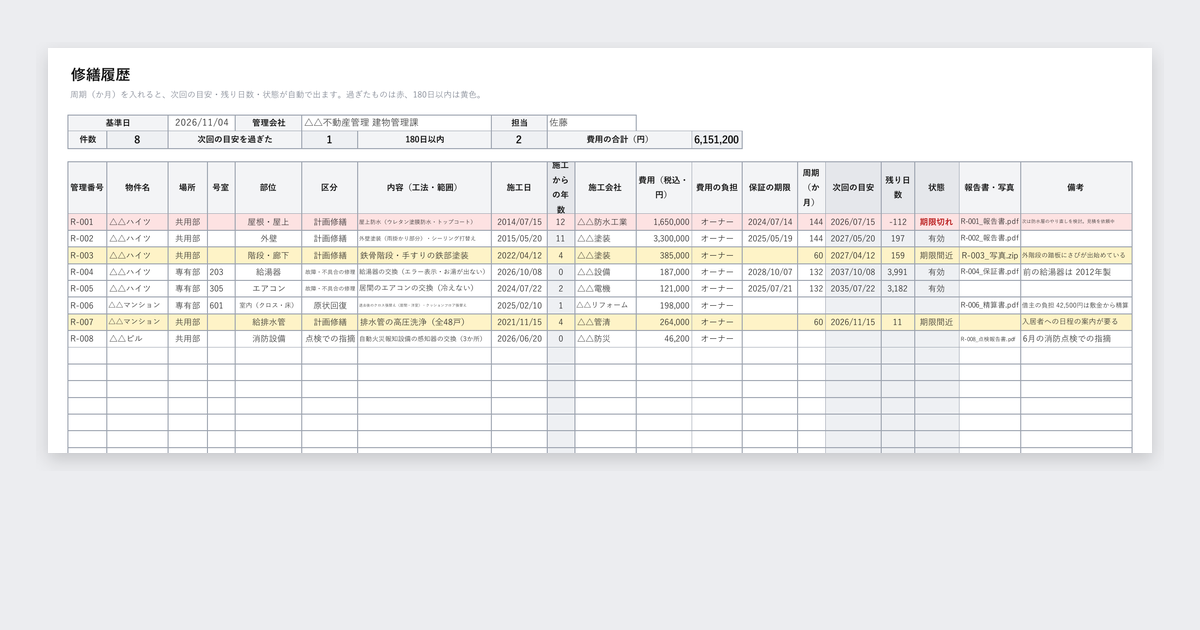This screenshot has width=1200, height=630.
Task: Select the 原状回復 category cell
Action: pos(330,305)
